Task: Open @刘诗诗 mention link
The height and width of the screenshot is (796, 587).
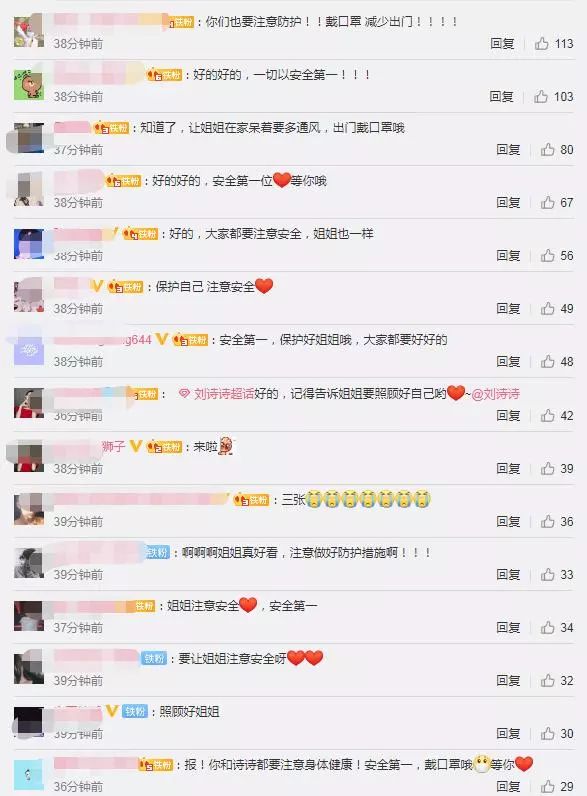Action: (496, 394)
